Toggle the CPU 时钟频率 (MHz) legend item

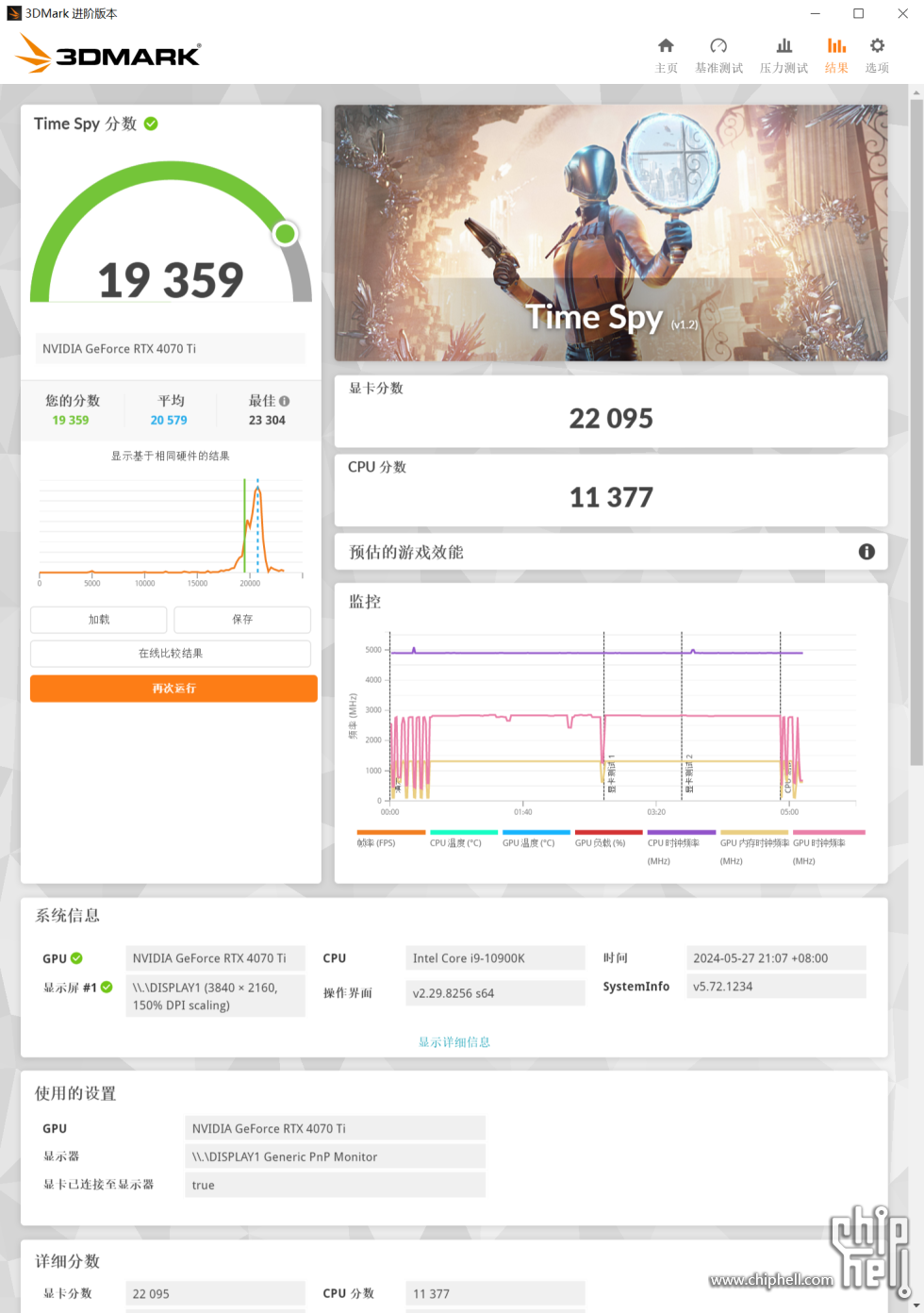pos(681,847)
